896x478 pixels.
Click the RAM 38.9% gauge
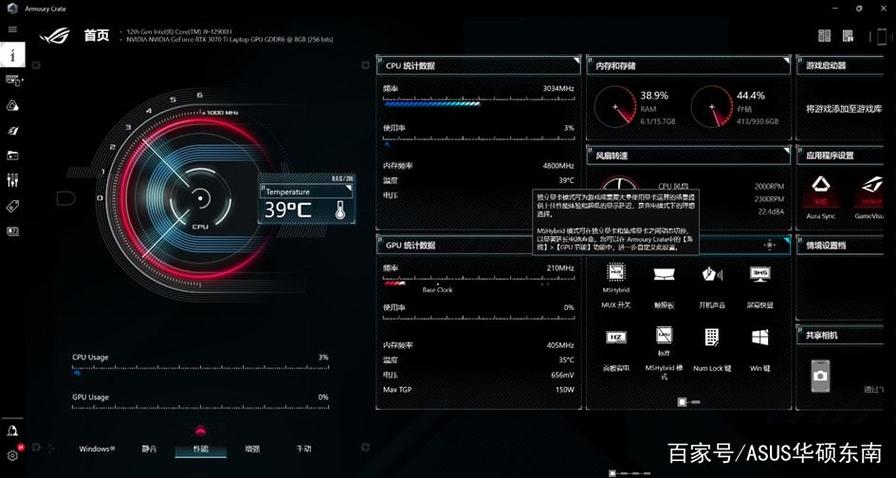tap(615, 106)
